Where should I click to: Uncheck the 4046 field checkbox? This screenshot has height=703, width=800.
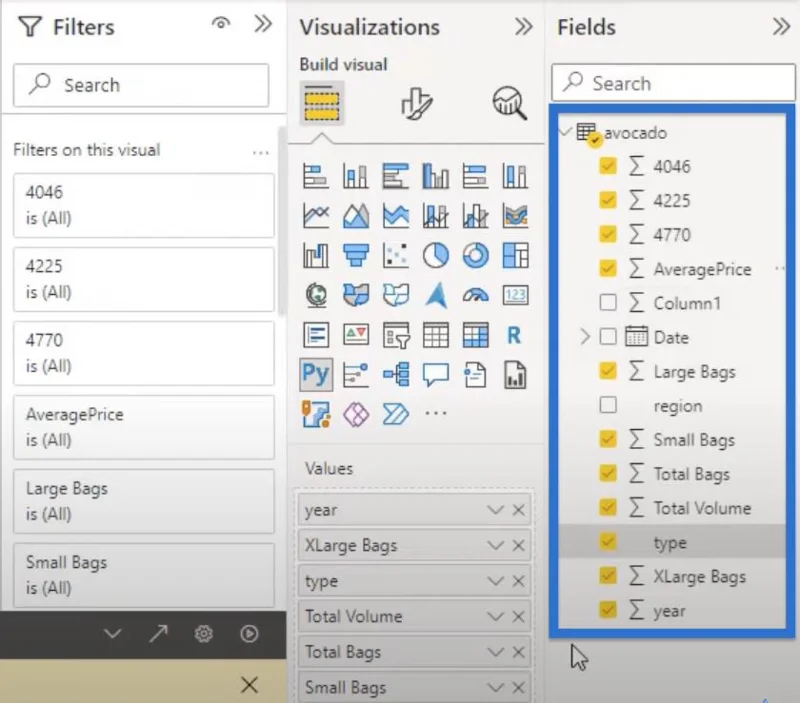point(608,166)
